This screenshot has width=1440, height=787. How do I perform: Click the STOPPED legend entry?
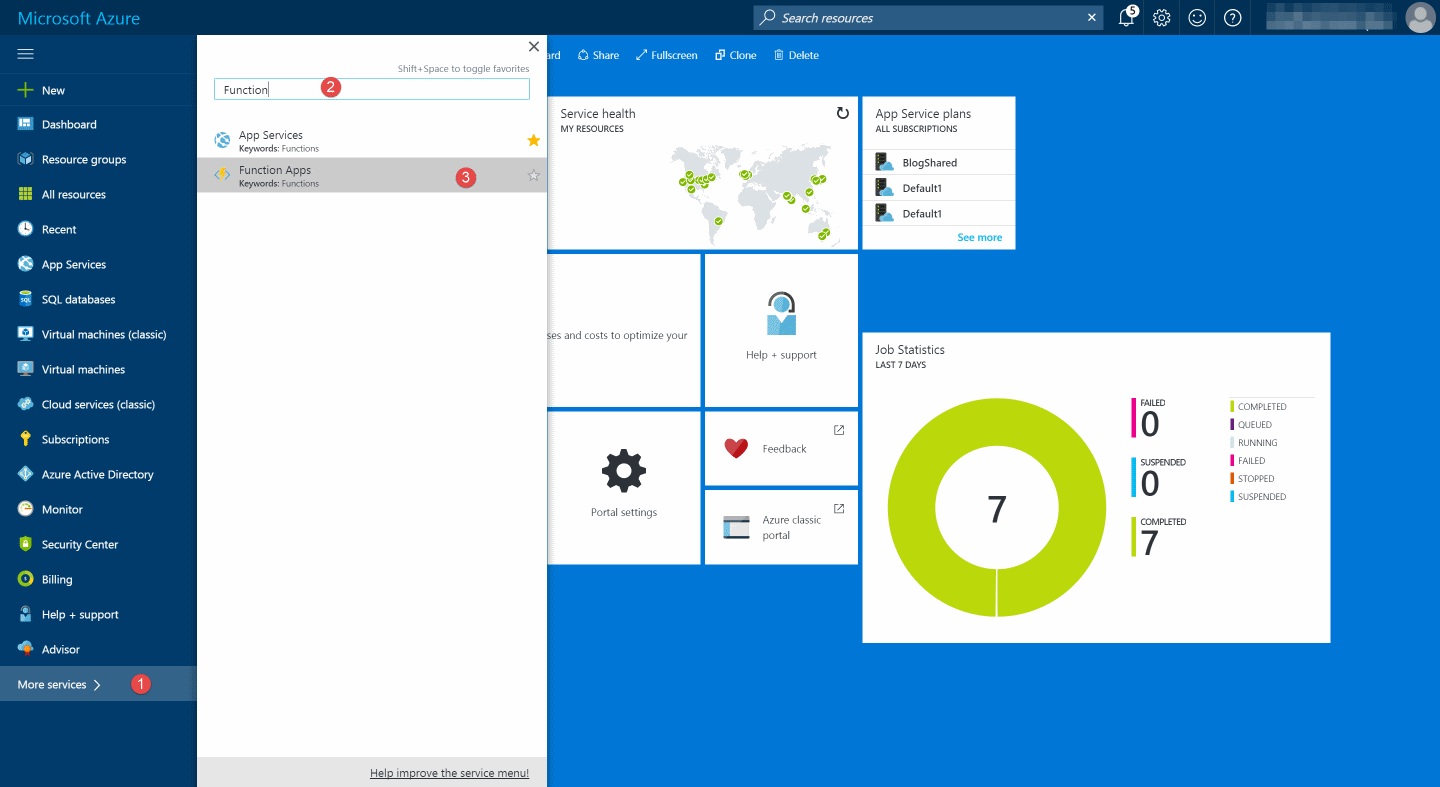click(x=1252, y=479)
